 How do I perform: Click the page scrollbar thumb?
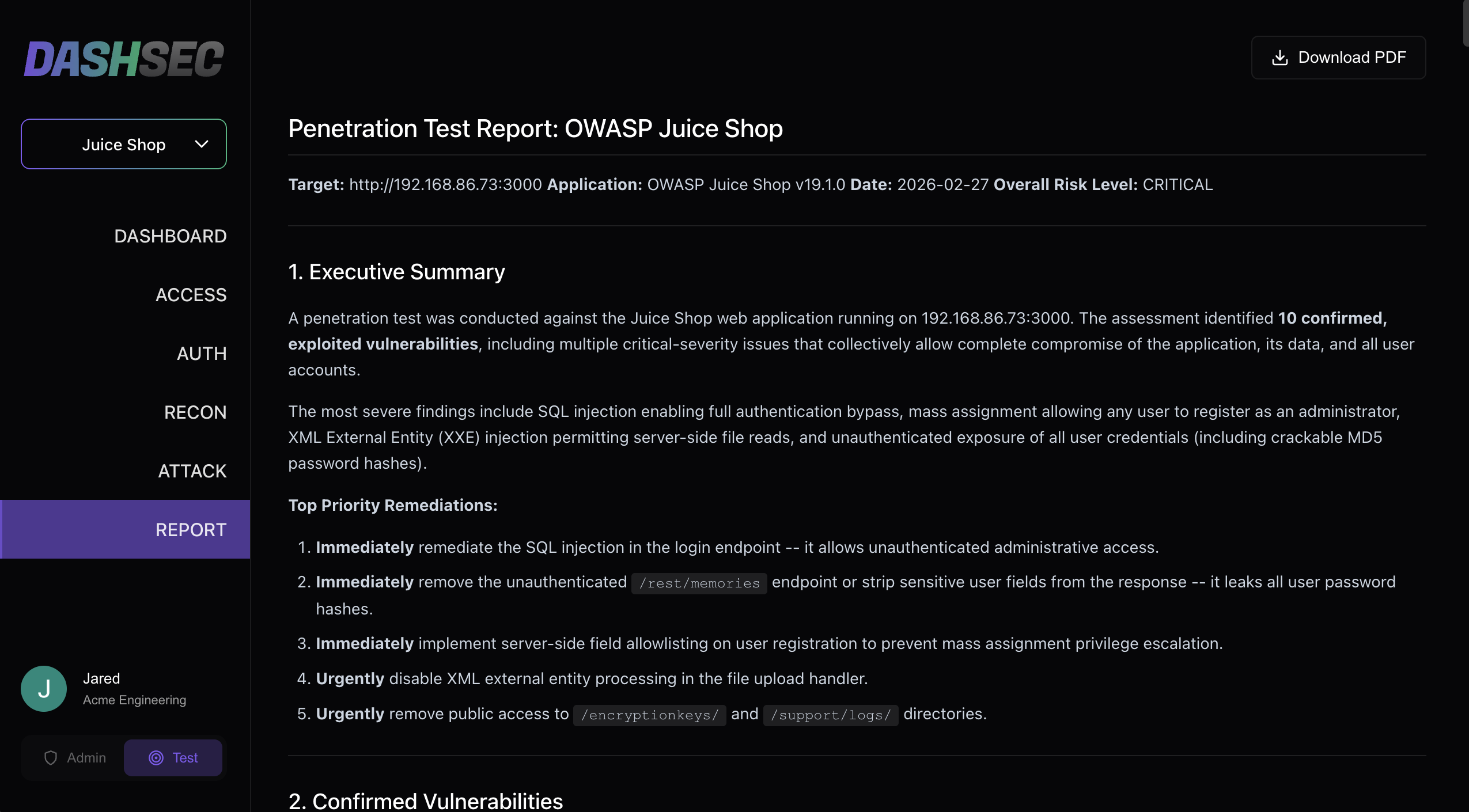tap(1466, 23)
